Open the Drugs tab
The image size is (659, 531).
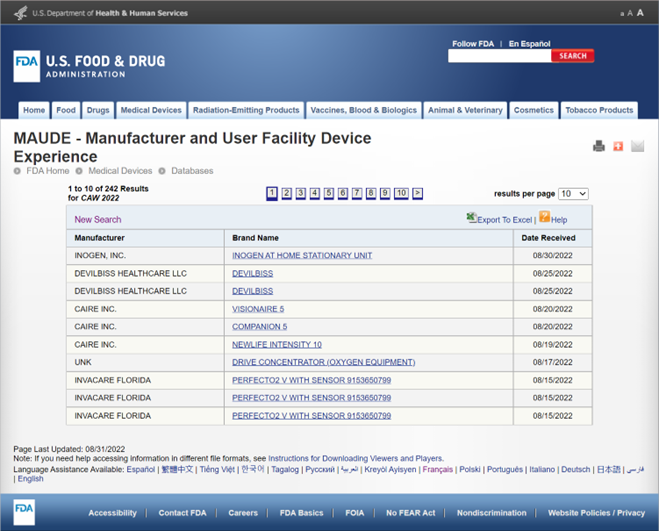tap(98, 110)
